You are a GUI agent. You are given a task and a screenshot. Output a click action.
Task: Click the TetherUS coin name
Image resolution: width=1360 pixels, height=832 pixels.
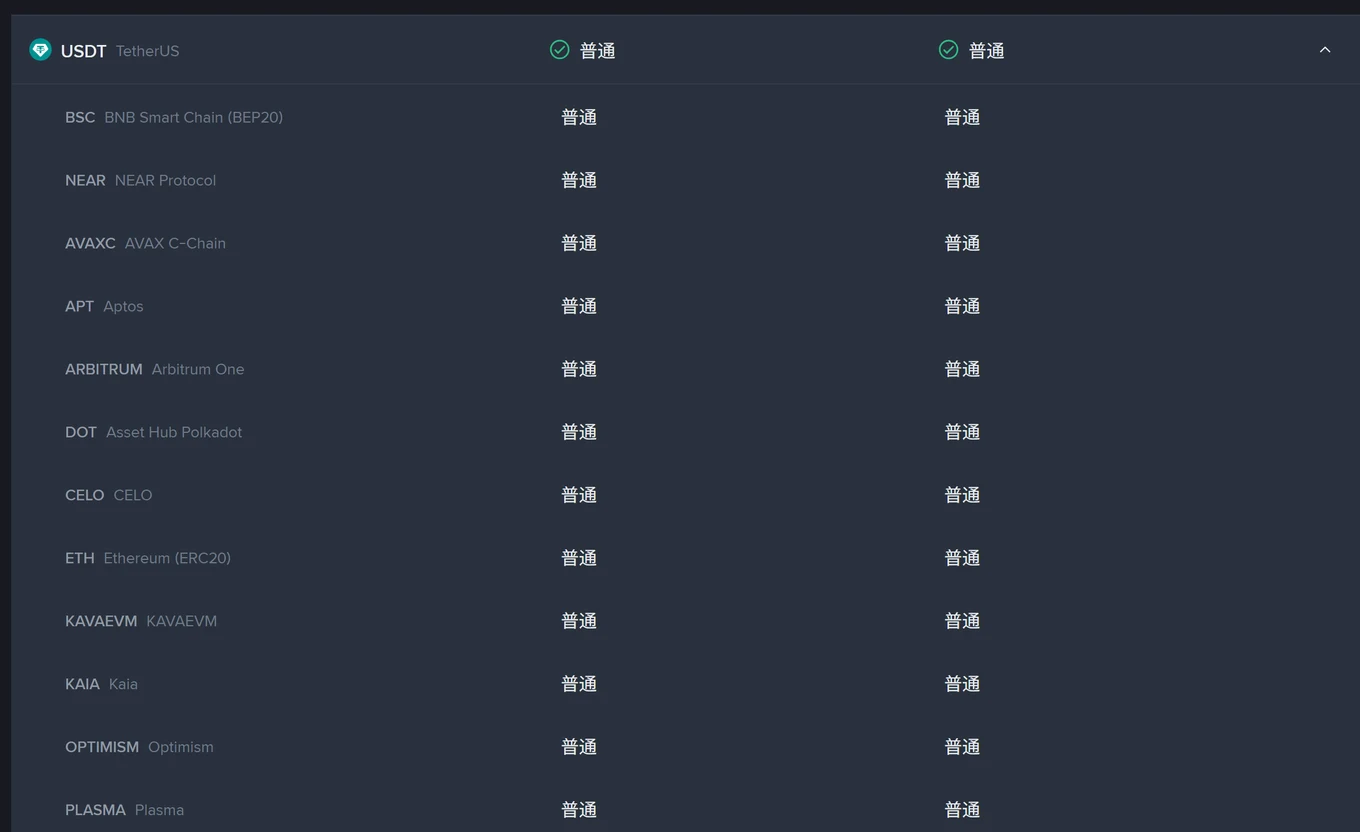(148, 51)
